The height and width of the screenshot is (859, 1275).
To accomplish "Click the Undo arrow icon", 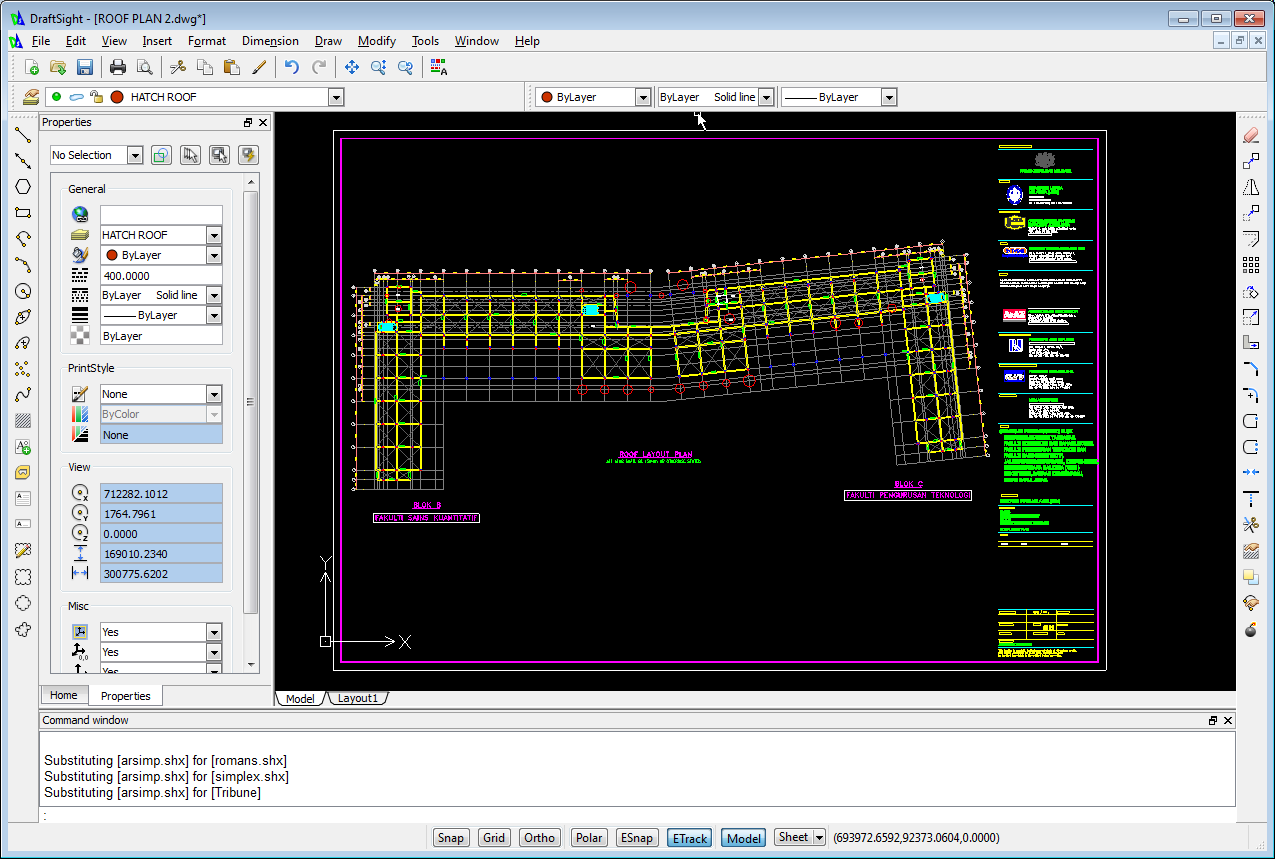I will 291,67.
